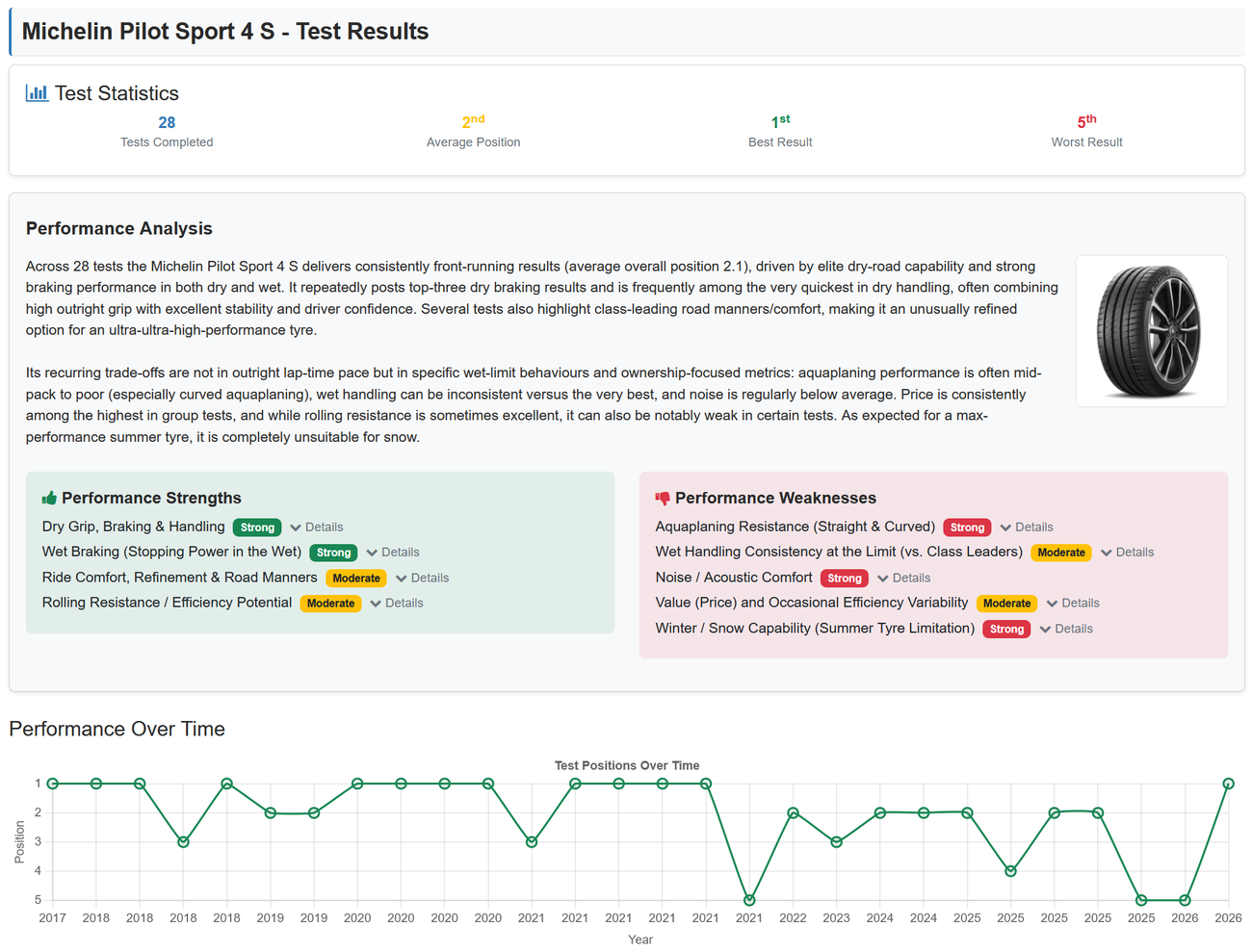Expand Details for Aquaplaning Resistance weakness
Viewport: 1252px width, 952px height.
click(x=1027, y=527)
